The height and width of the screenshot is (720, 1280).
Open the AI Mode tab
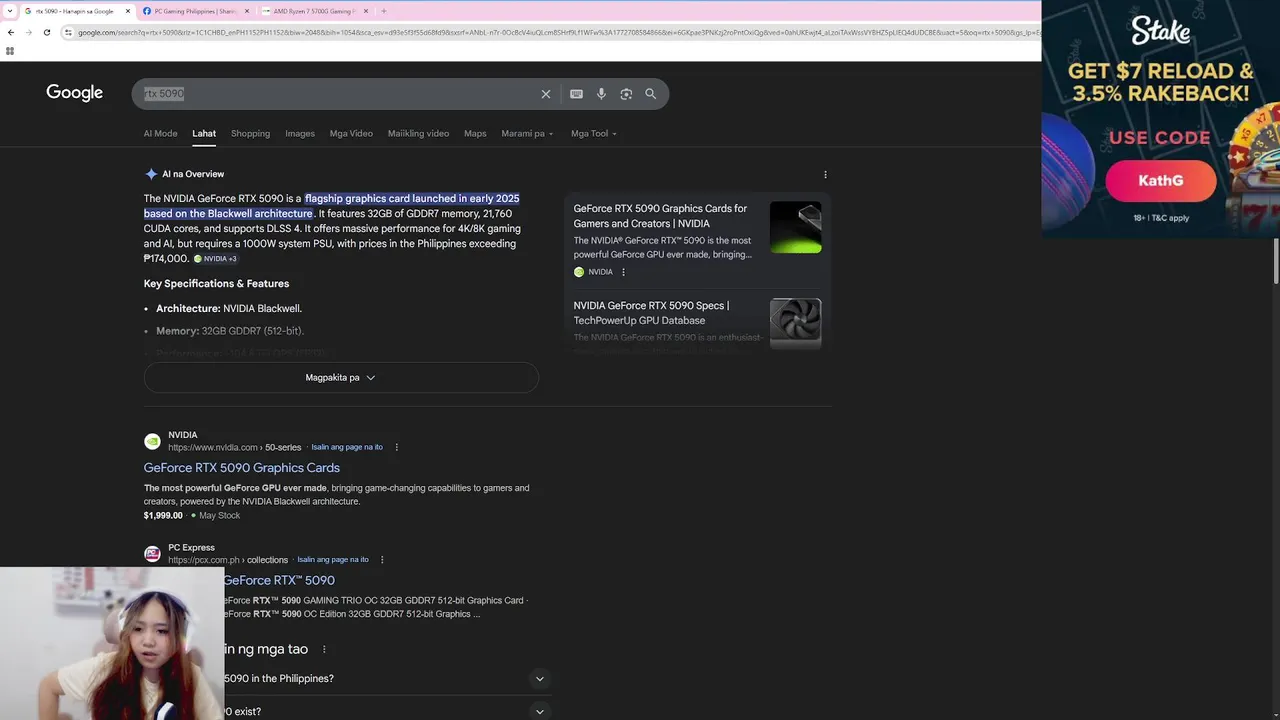tap(160, 133)
